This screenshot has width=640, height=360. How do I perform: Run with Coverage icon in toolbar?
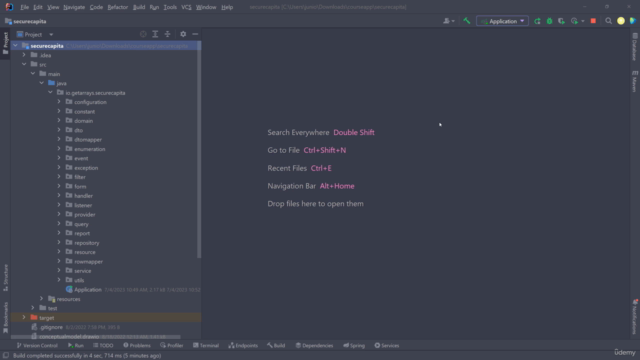[562, 21]
